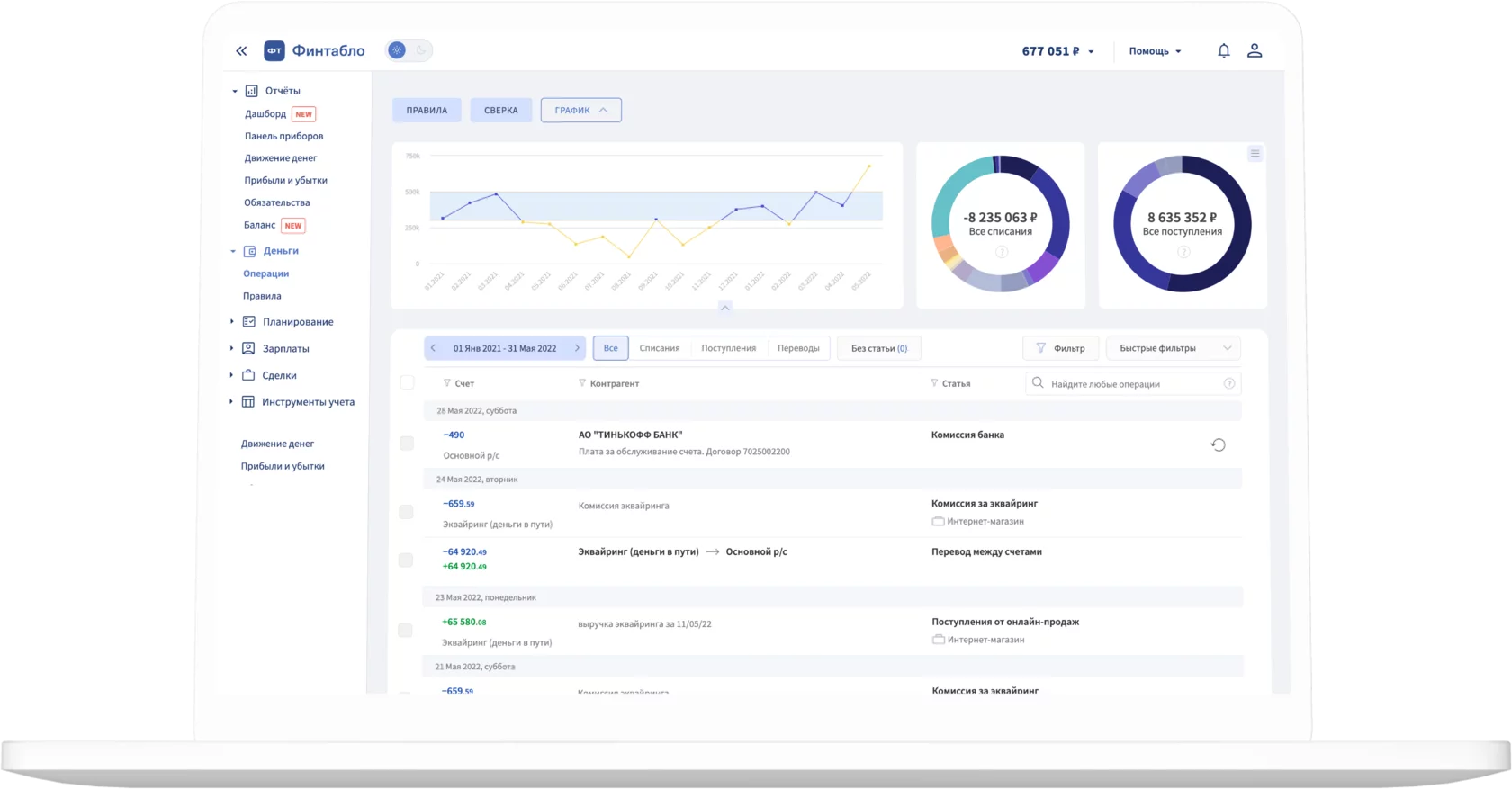Collapse charts panel with up chevron
The width and height of the screenshot is (1512, 789).
(x=725, y=308)
